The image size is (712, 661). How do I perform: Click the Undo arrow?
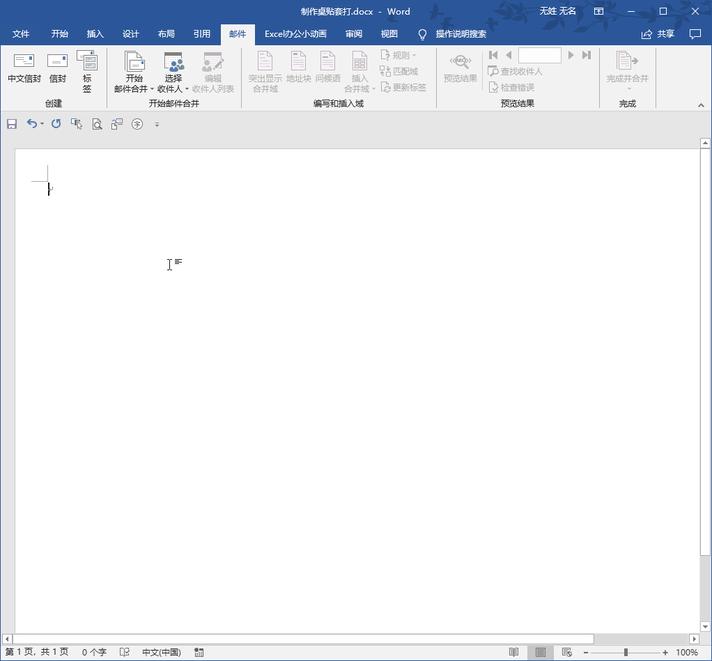coord(31,123)
